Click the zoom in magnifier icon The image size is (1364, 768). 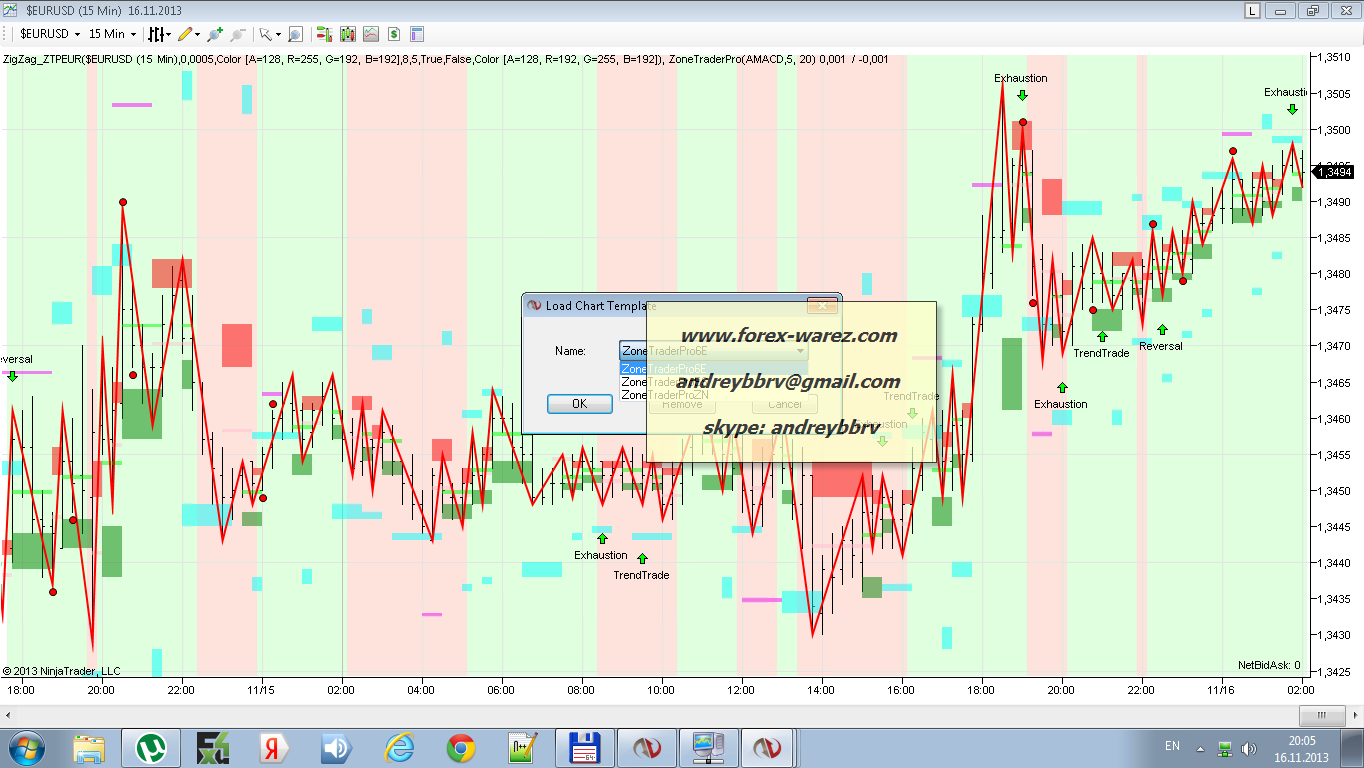point(214,34)
